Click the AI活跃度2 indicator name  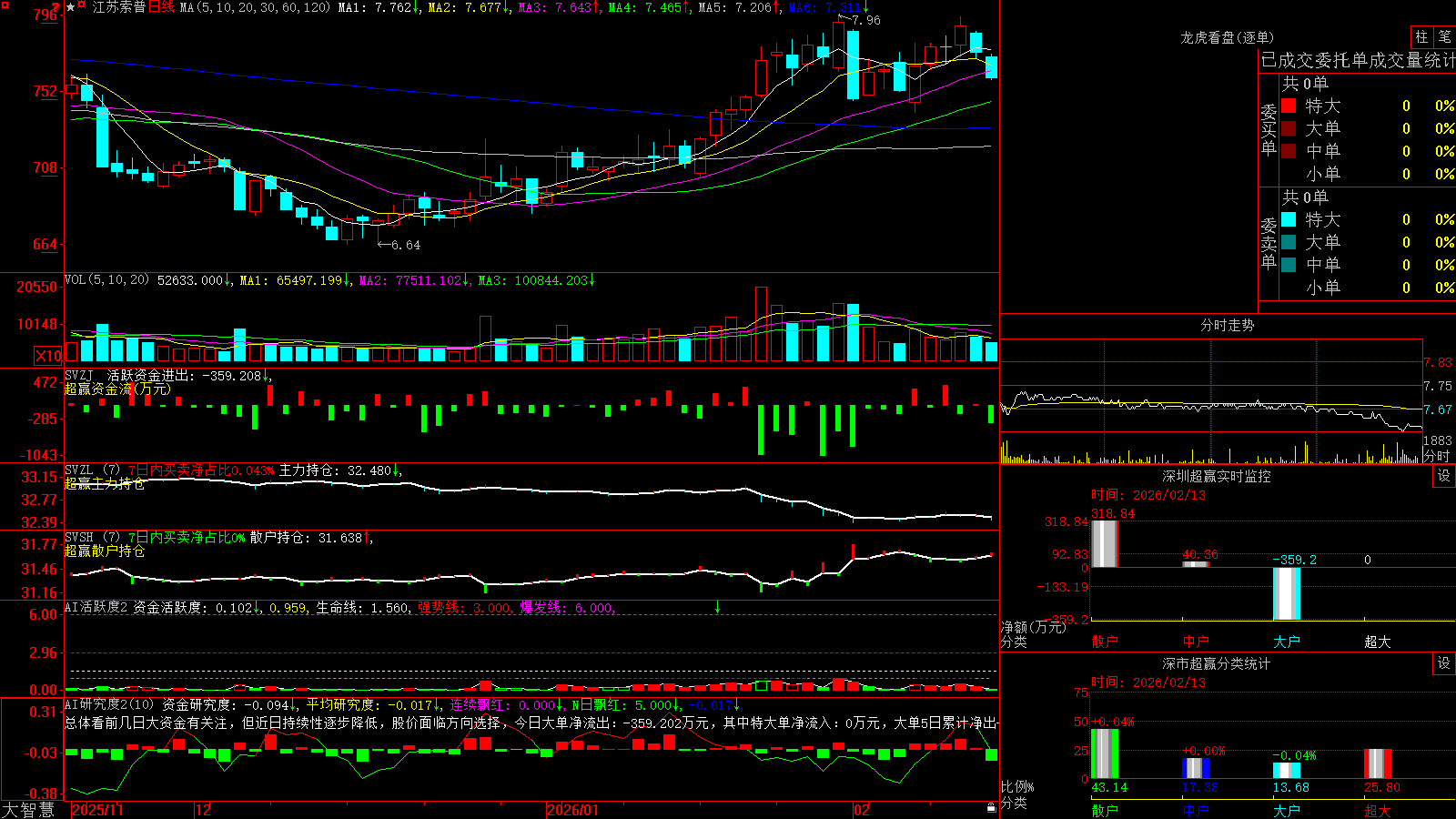coord(96,607)
